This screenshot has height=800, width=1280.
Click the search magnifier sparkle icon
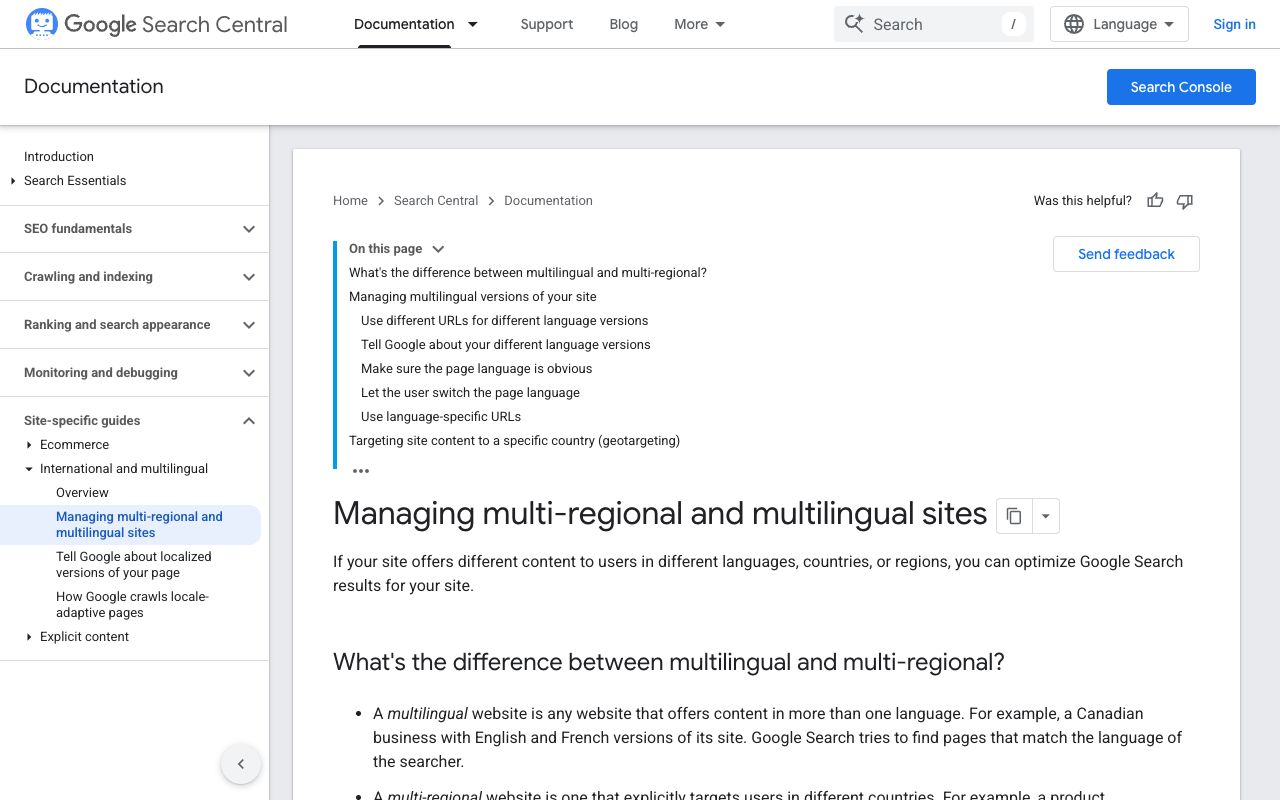pyautogui.click(x=854, y=24)
